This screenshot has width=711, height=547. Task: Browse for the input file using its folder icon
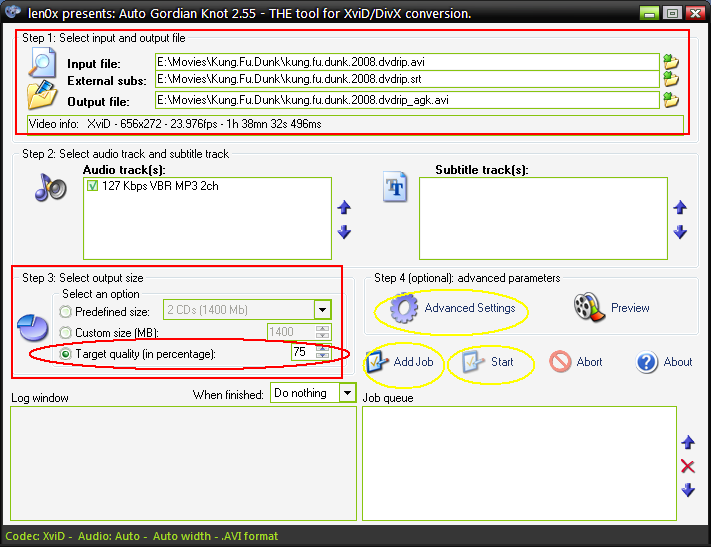671,61
